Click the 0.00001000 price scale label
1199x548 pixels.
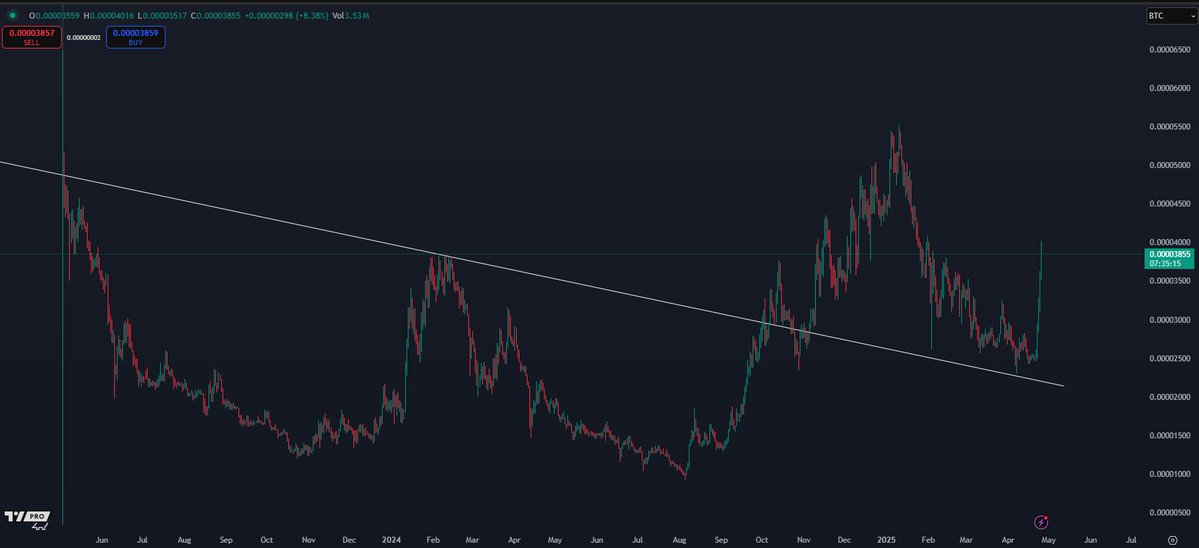click(1169, 473)
